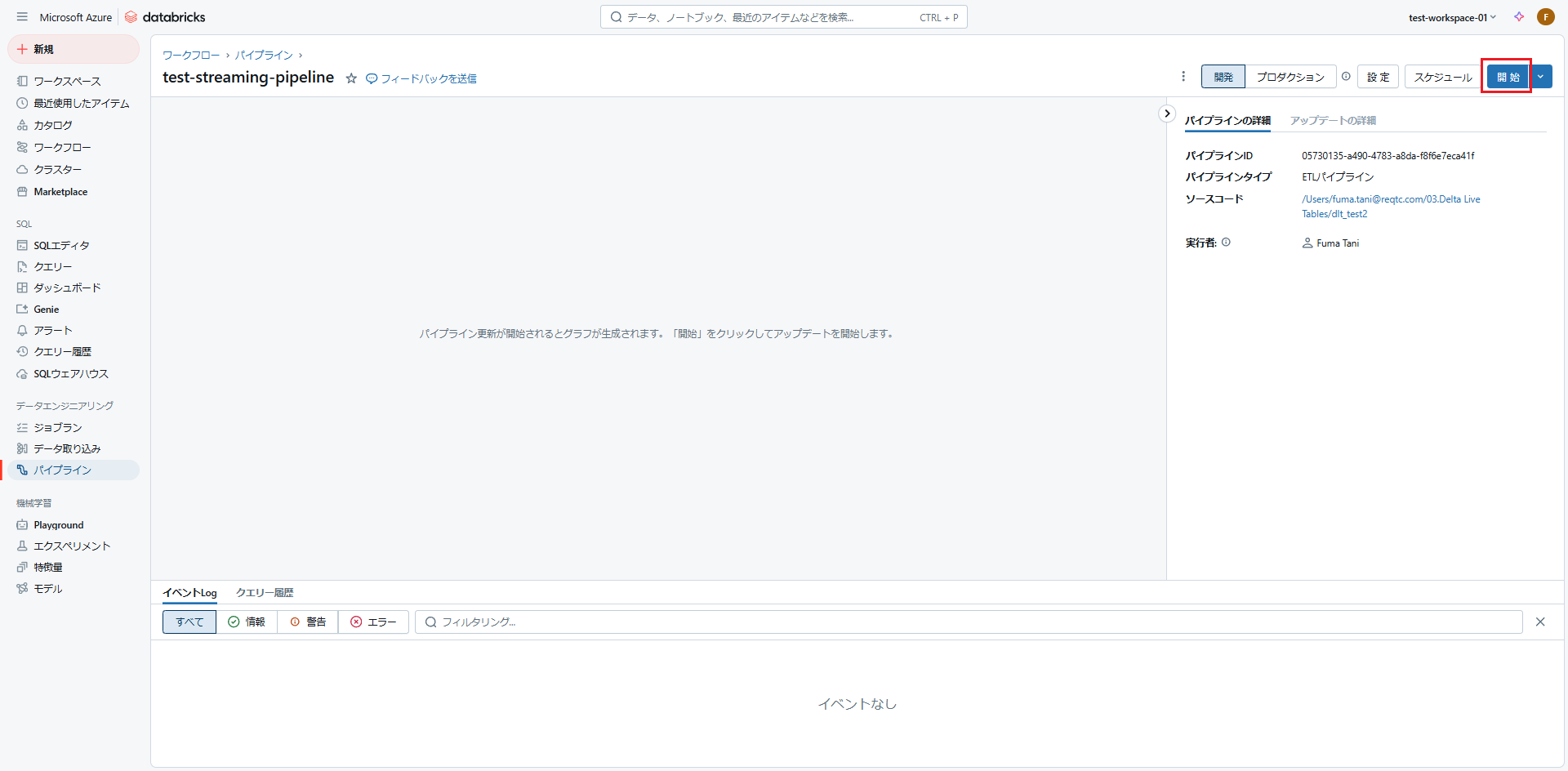Open ジョブラン in the sidebar
This screenshot has height=771, width=1568.
click(73, 427)
